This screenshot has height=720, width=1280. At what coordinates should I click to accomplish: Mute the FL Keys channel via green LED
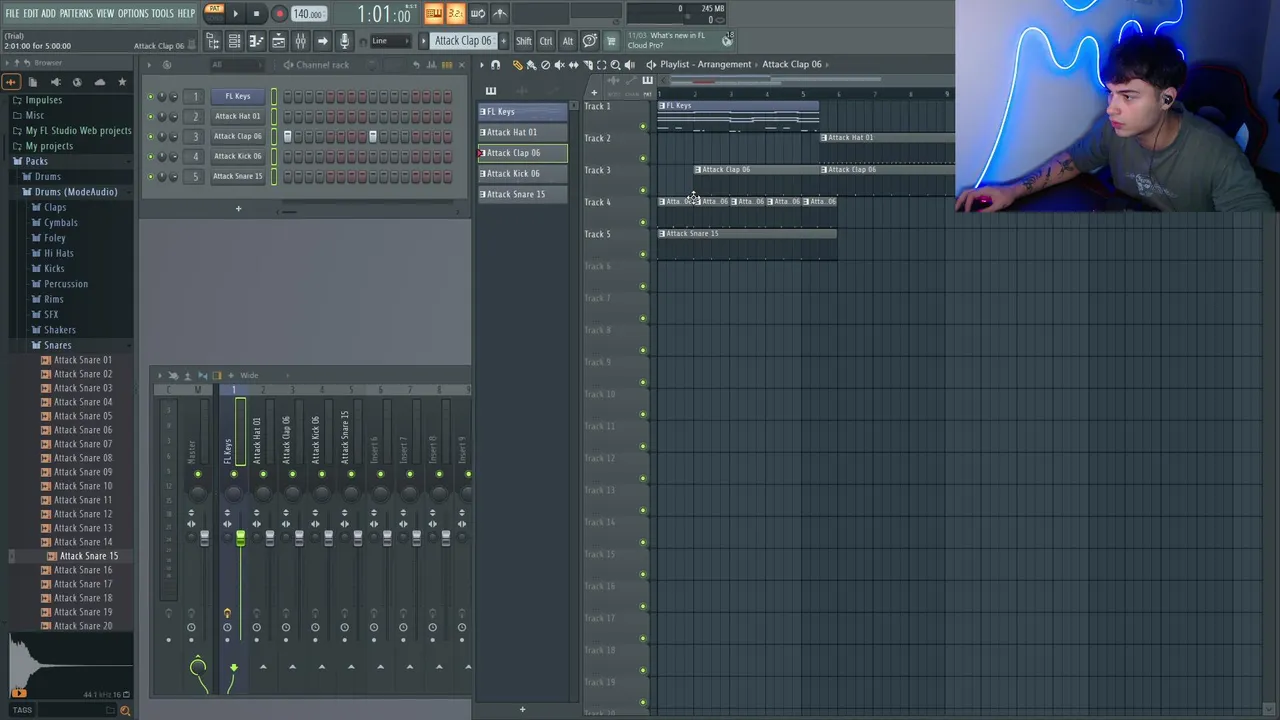(150, 96)
